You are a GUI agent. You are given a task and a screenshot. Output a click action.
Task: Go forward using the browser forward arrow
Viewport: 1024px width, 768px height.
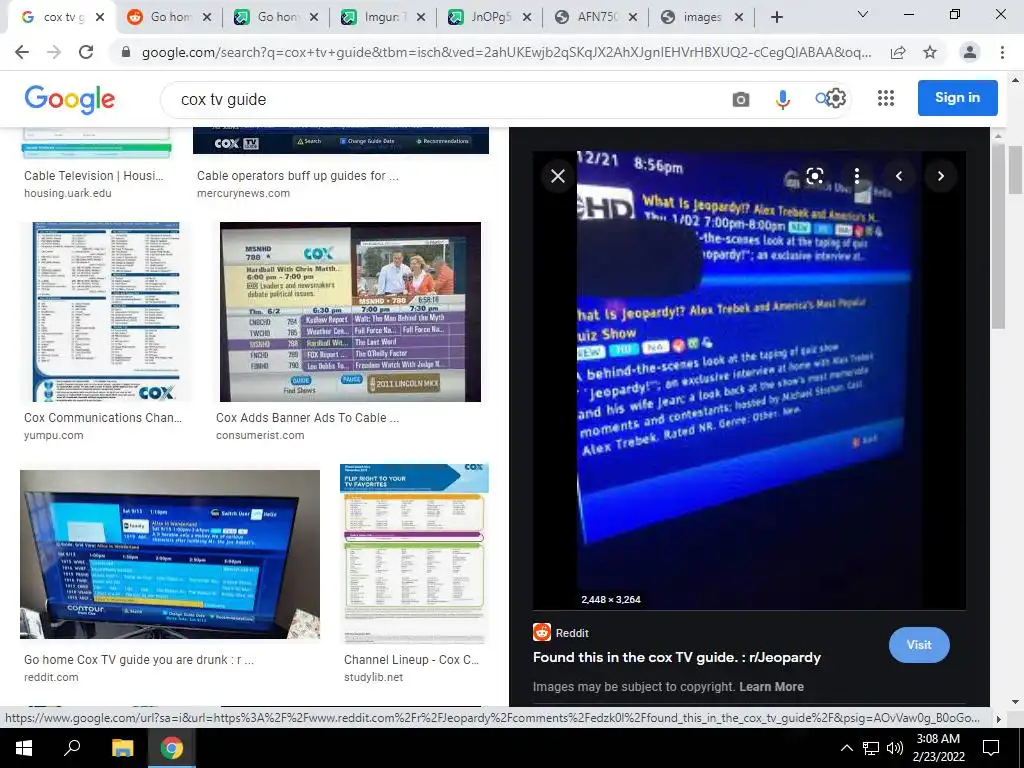point(54,52)
